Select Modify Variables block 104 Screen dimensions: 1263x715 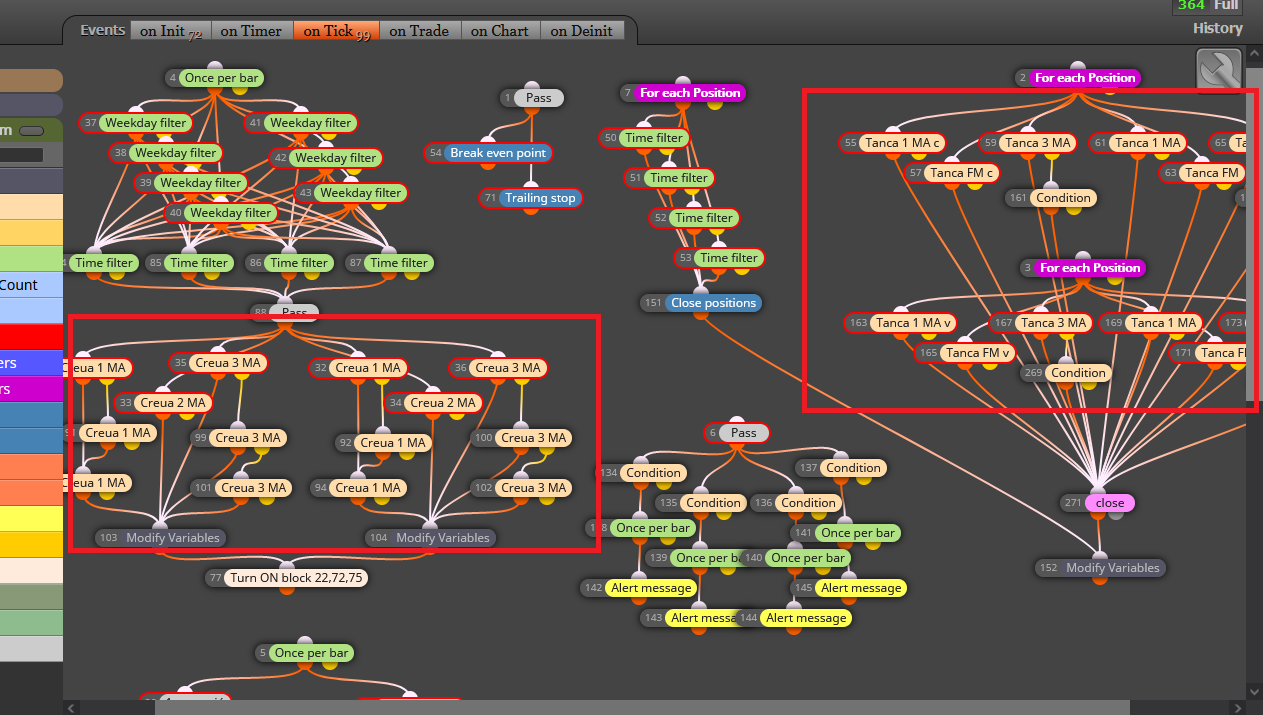point(431,538)
